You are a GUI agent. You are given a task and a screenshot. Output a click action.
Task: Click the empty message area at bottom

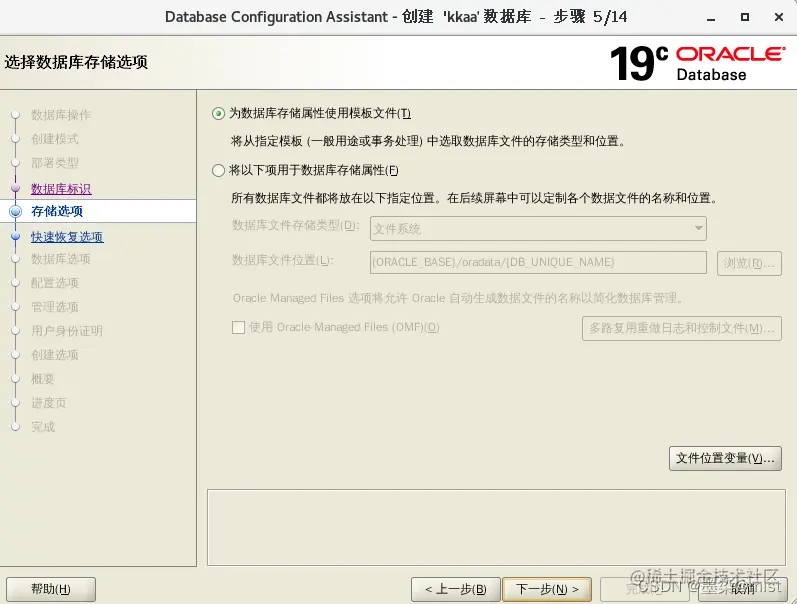(496, 527)
